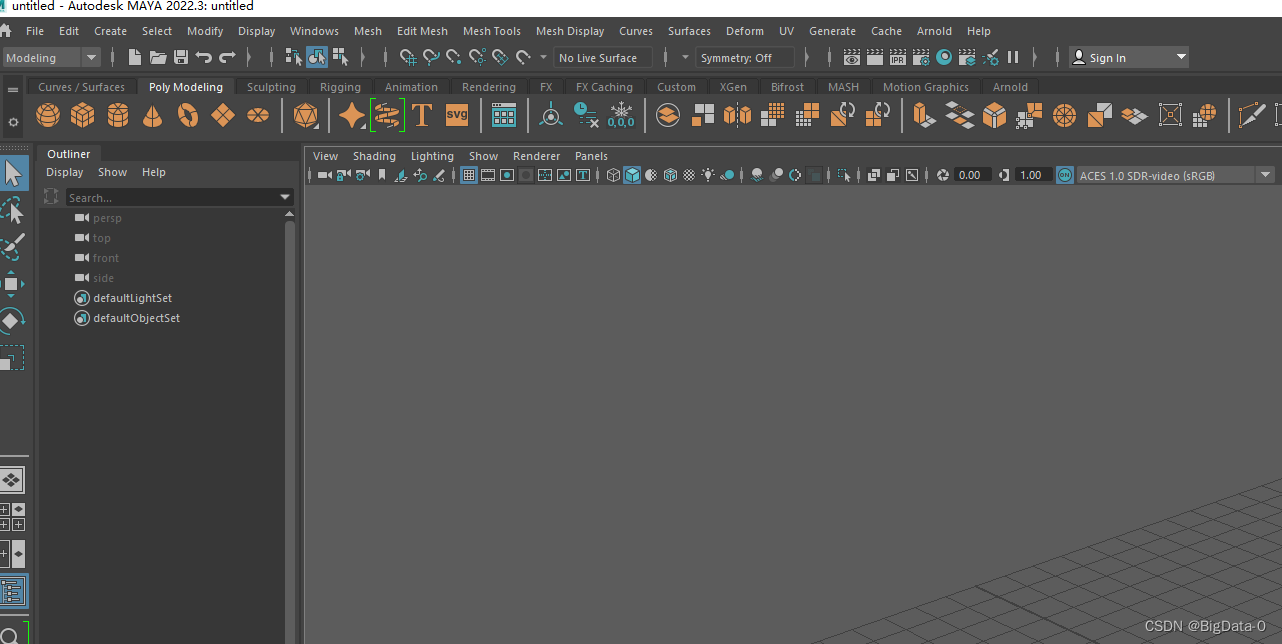The height and width of the screenshot is (644, 1282).
Task: Undo the last action
Action: 204,58
